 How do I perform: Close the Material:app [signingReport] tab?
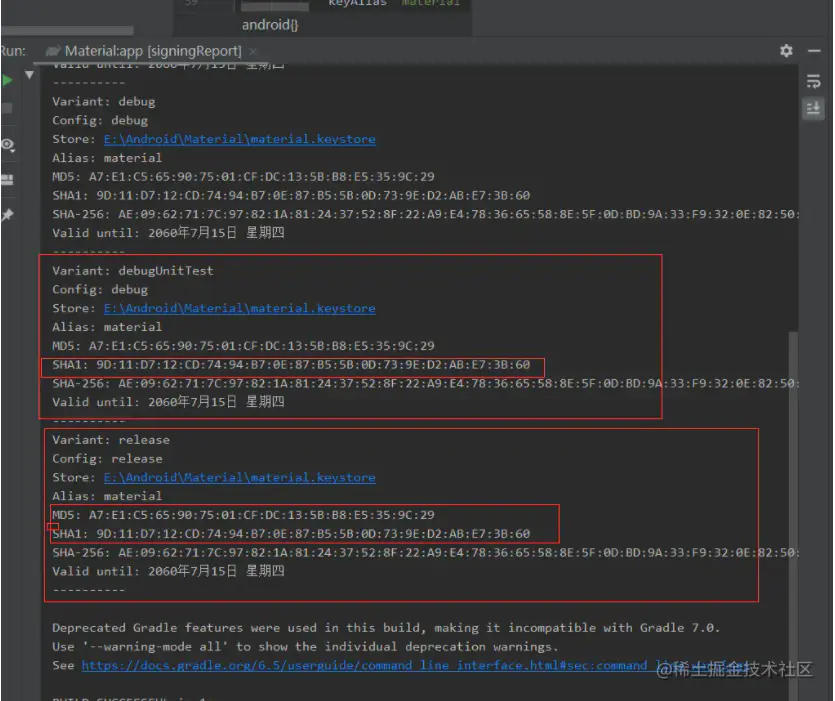[253, 51]
